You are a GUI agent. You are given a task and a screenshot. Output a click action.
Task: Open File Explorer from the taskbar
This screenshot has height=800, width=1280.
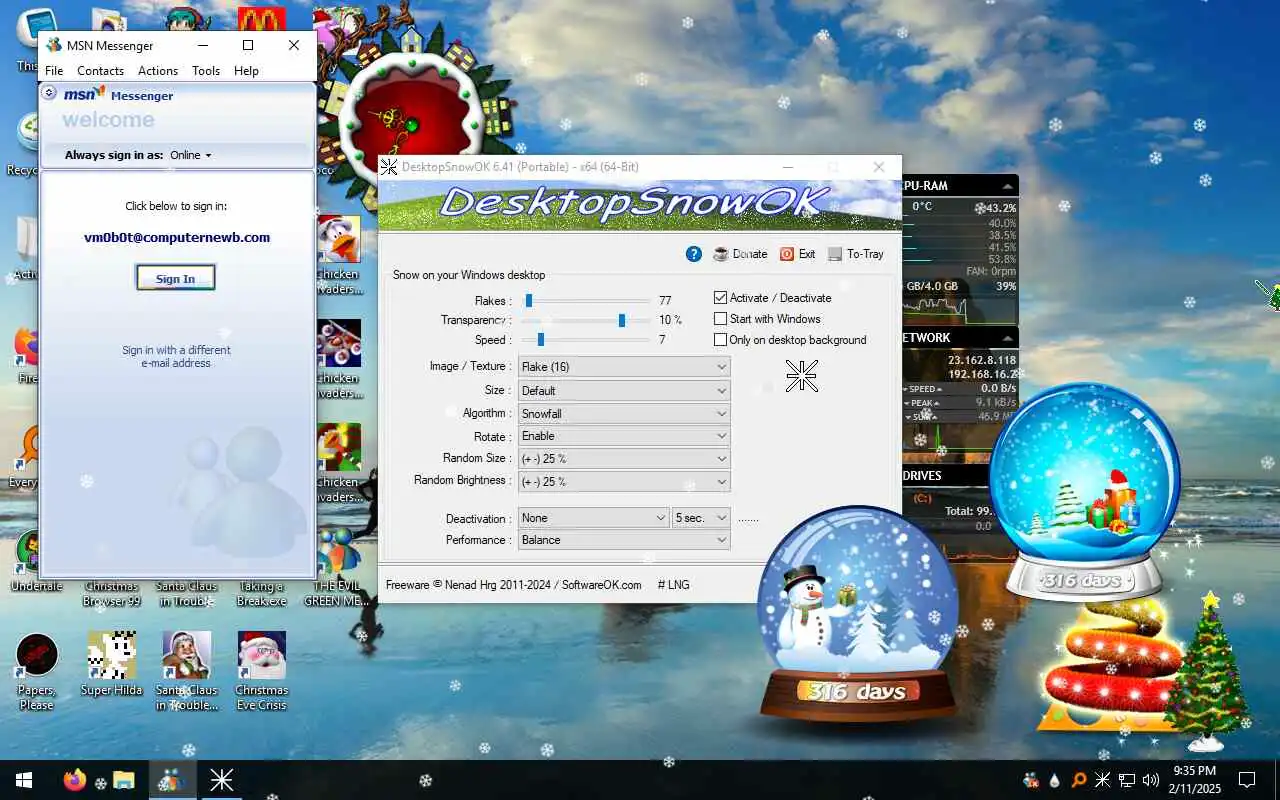pyautogui.click(x=124, y=780)
